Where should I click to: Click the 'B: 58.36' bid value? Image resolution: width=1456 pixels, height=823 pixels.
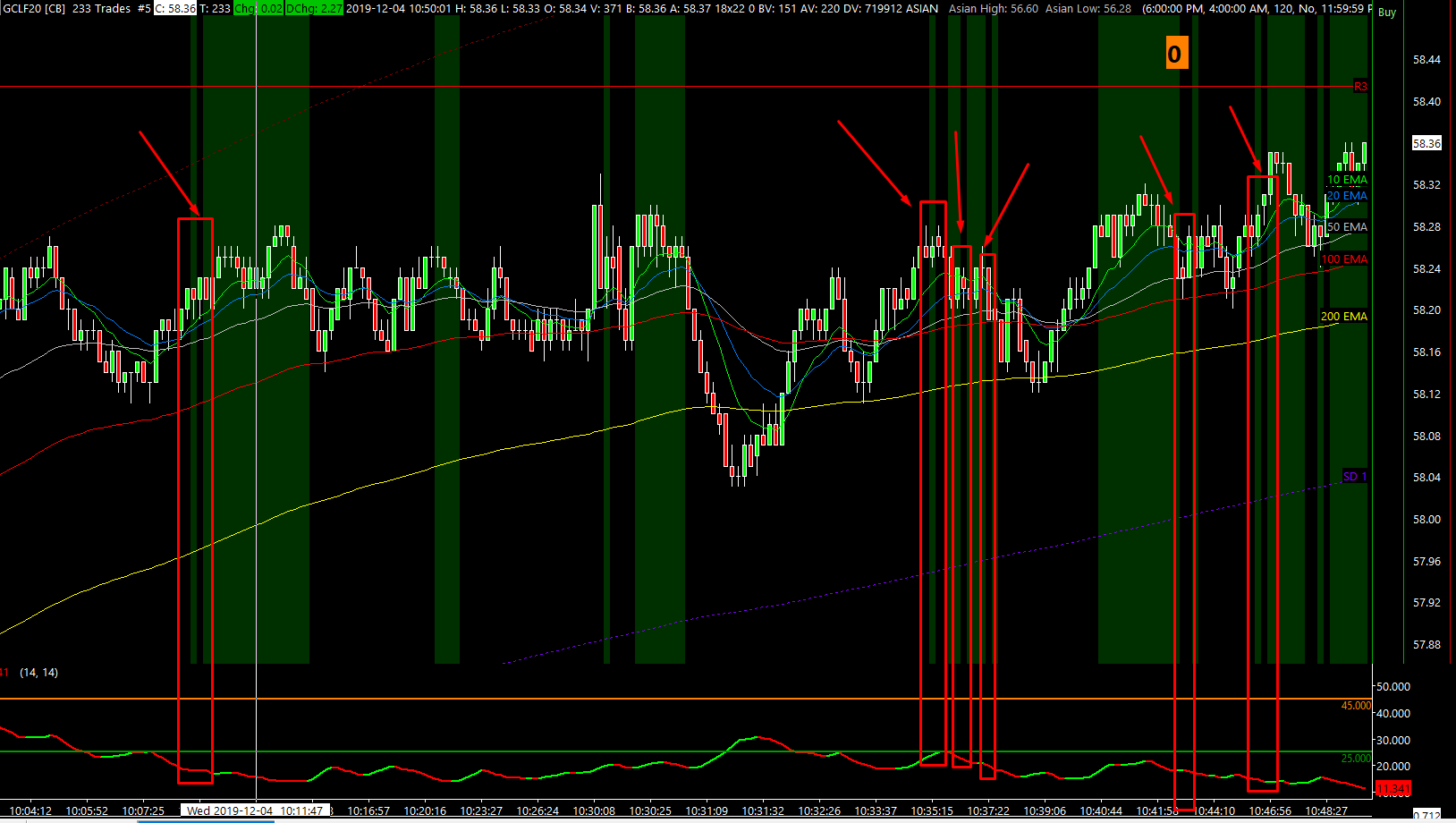coord(647,8)
